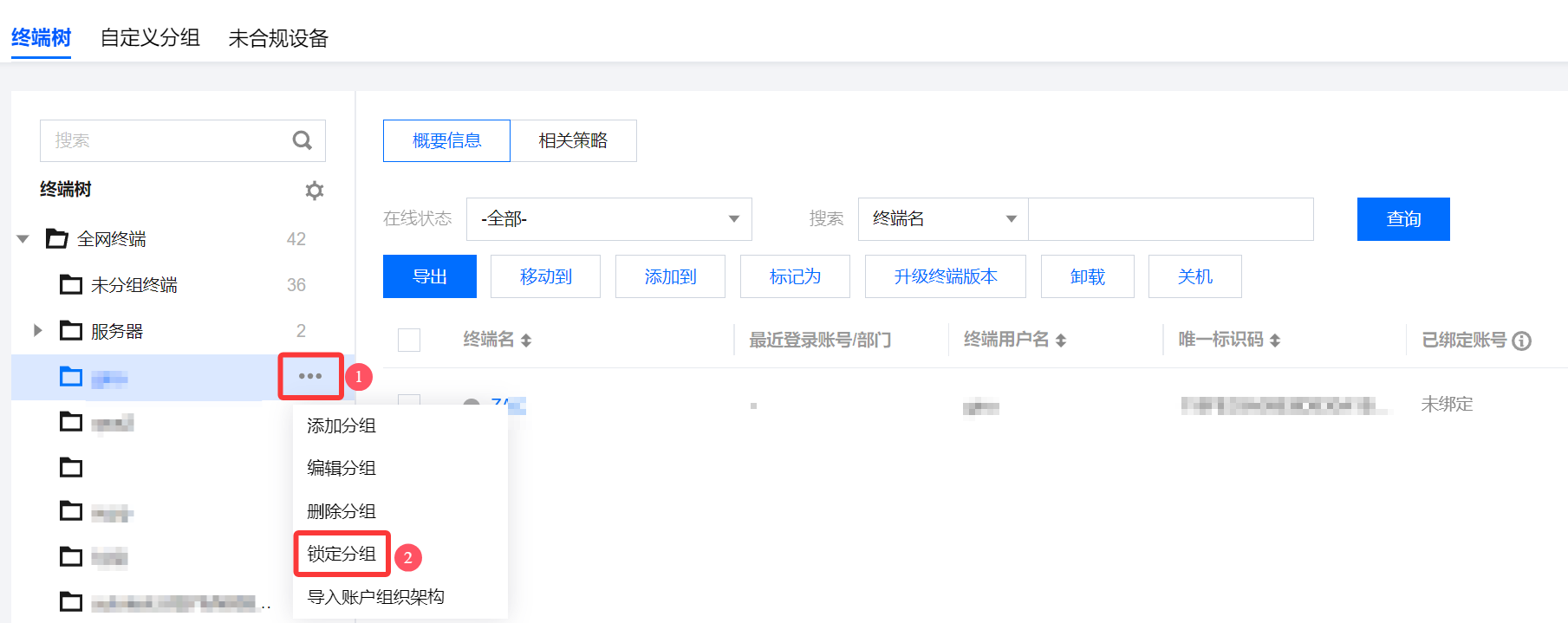Open the 在线状态 dropdown showing -全部-
This screenshot has width=1568, height=623.
[x=608, y=219]
